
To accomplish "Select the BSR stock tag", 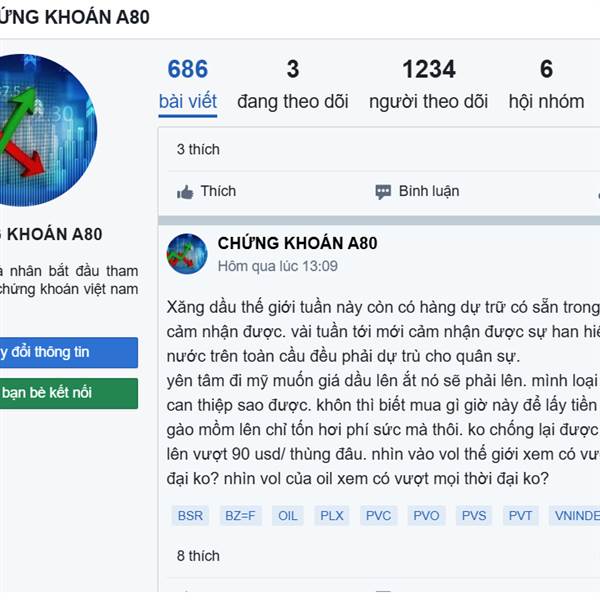I will (188, 516).
